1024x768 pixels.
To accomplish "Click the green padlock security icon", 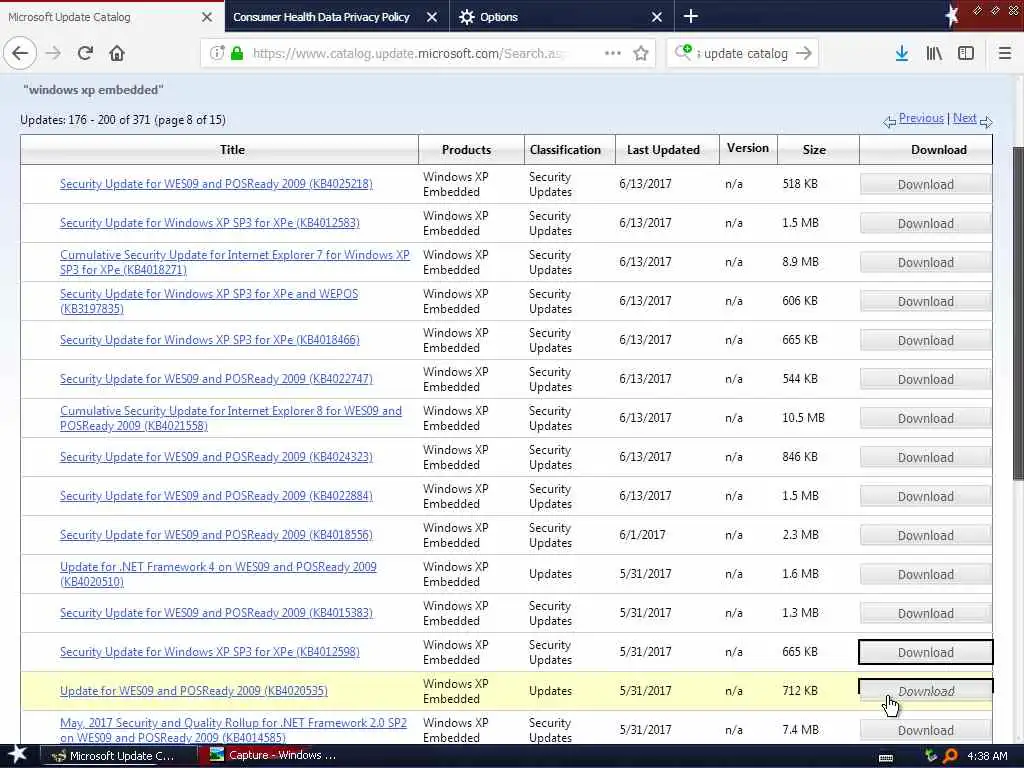I will (237, 54).
